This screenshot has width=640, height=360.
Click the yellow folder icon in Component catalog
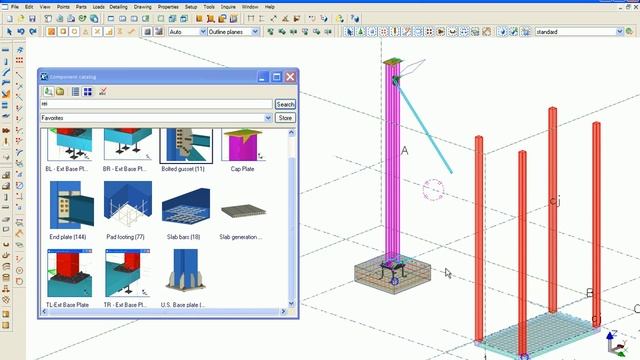point(60,91)
